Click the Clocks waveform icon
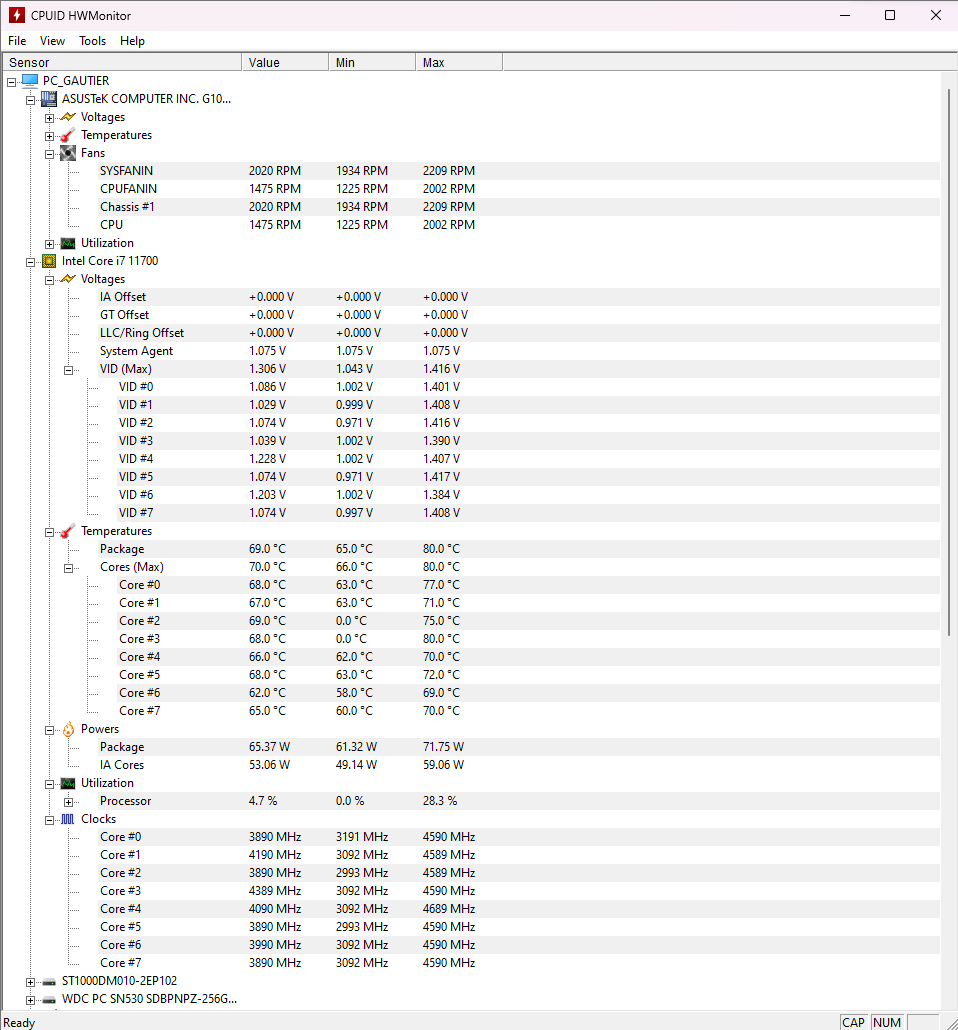 (68, 819)
